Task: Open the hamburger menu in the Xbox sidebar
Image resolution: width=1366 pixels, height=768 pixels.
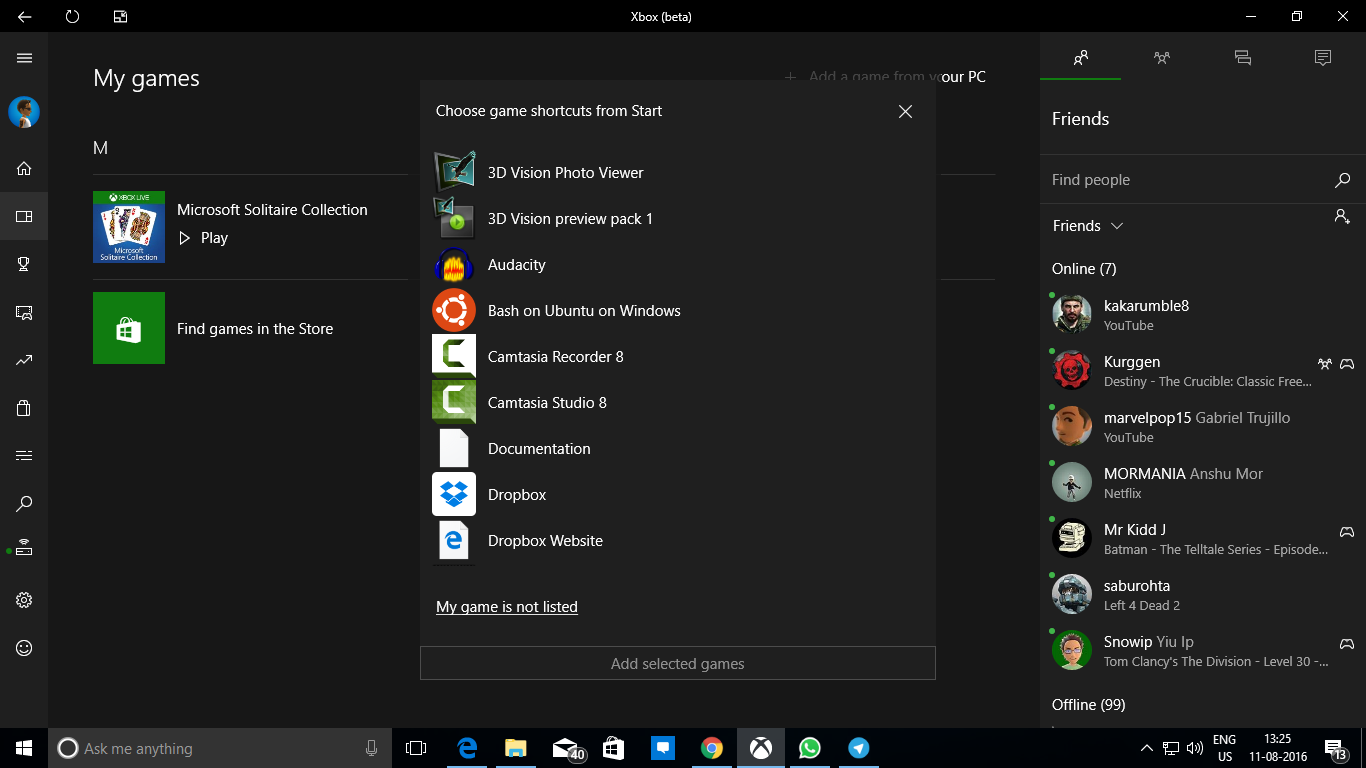Action: [24, 58]
